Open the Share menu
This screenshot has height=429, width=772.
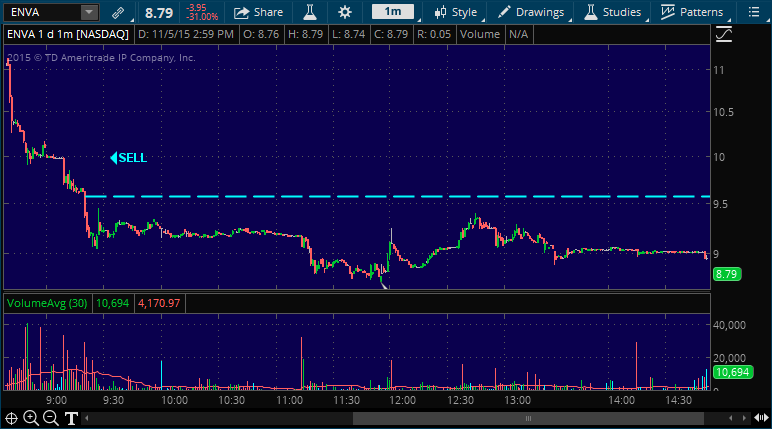pos(258,12)
